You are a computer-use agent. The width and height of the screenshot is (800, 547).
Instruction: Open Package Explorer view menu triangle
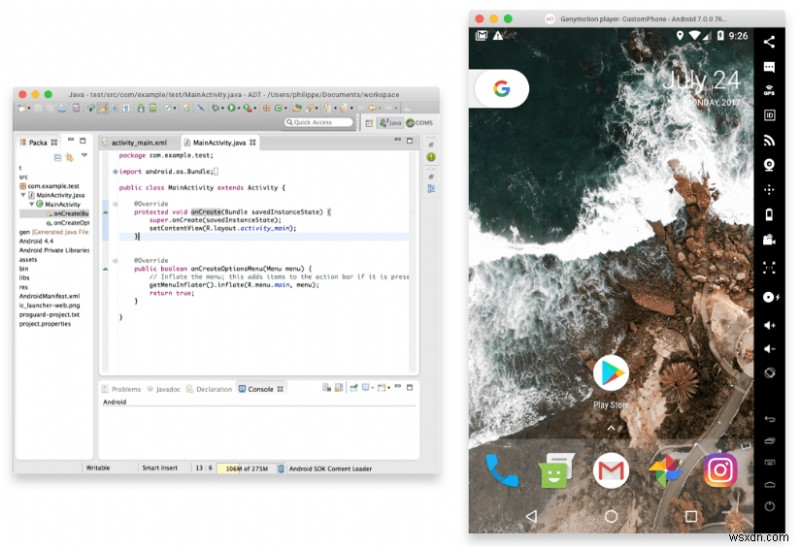[84, 155]
